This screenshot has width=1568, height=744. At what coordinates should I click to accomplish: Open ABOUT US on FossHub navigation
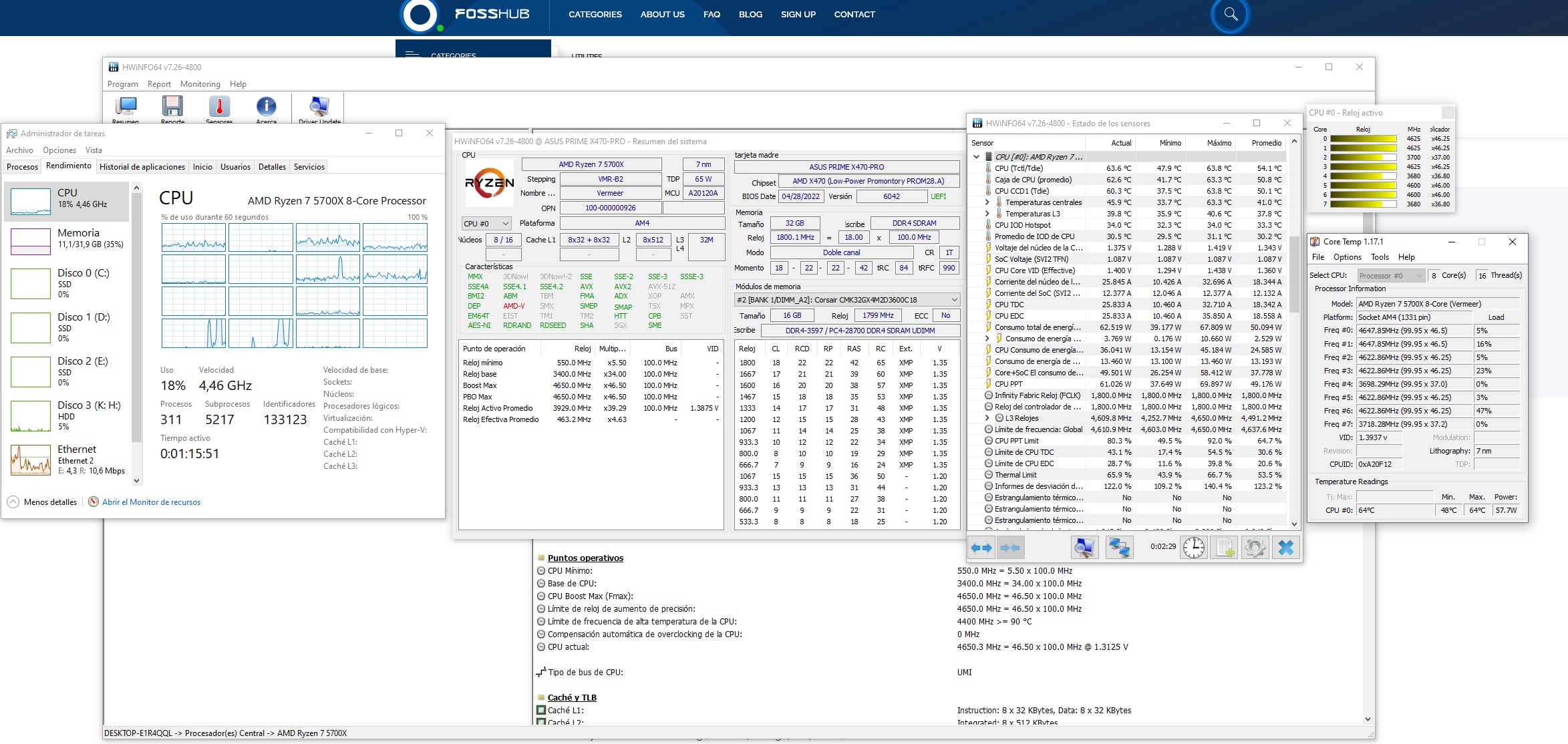(x=662, y=14)
